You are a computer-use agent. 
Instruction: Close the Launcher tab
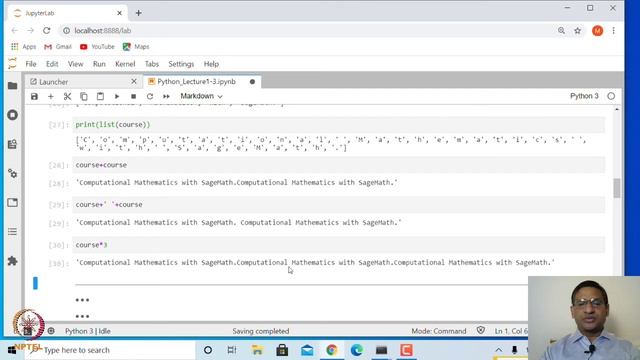pos(134,82)
